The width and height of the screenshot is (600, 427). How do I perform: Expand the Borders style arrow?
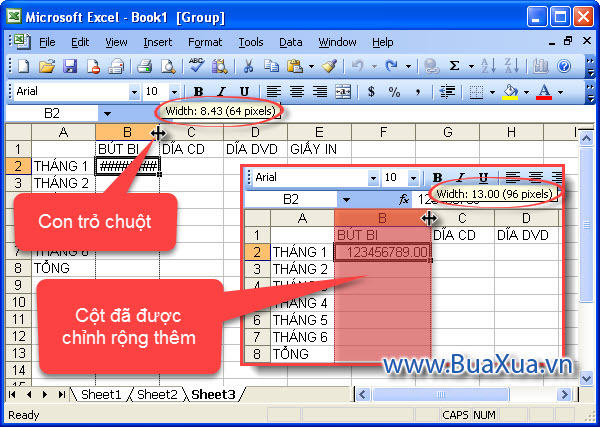pyautogui.click(x=492, y=92)
